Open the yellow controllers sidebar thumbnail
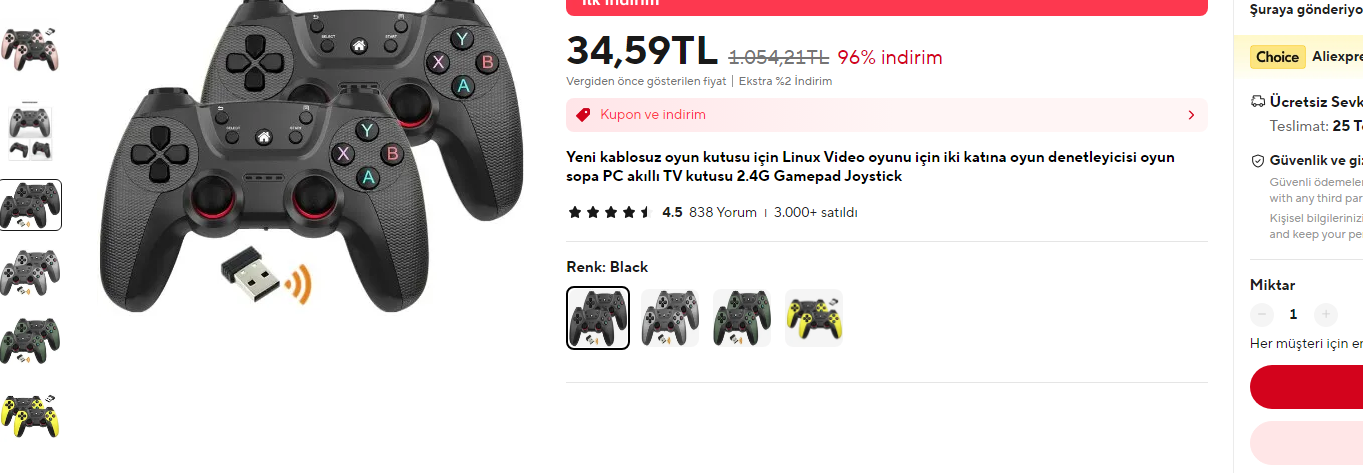The height and width of the screenshot is (473, 1363). point(30,416)
